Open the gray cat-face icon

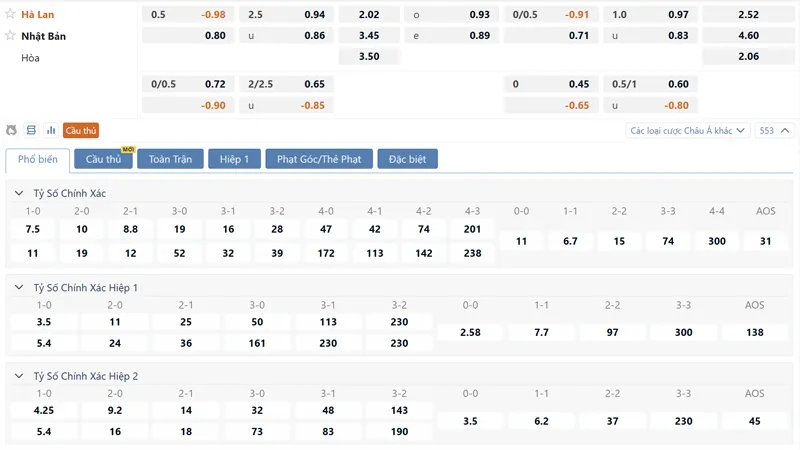11,131
